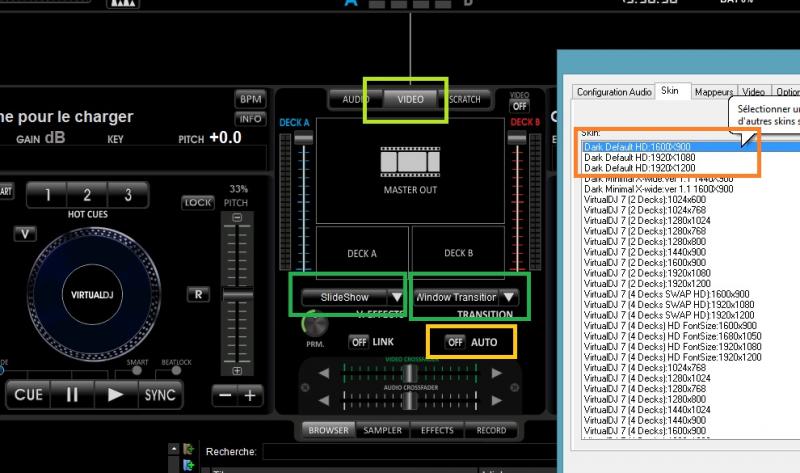Toggle the AUTO transition switch
Screen dimensions: 800x473
coord(455,342)
